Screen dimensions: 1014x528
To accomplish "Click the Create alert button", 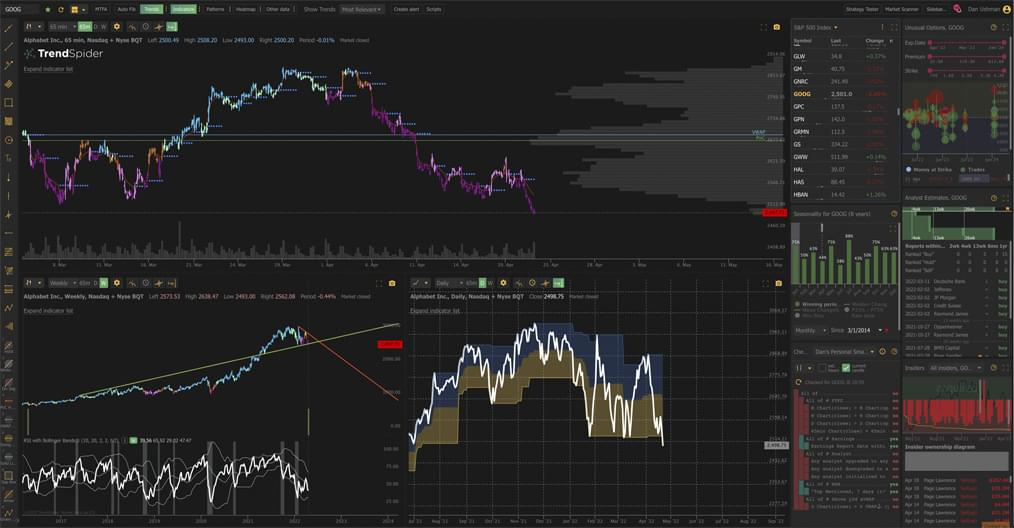I will (406, 9).
